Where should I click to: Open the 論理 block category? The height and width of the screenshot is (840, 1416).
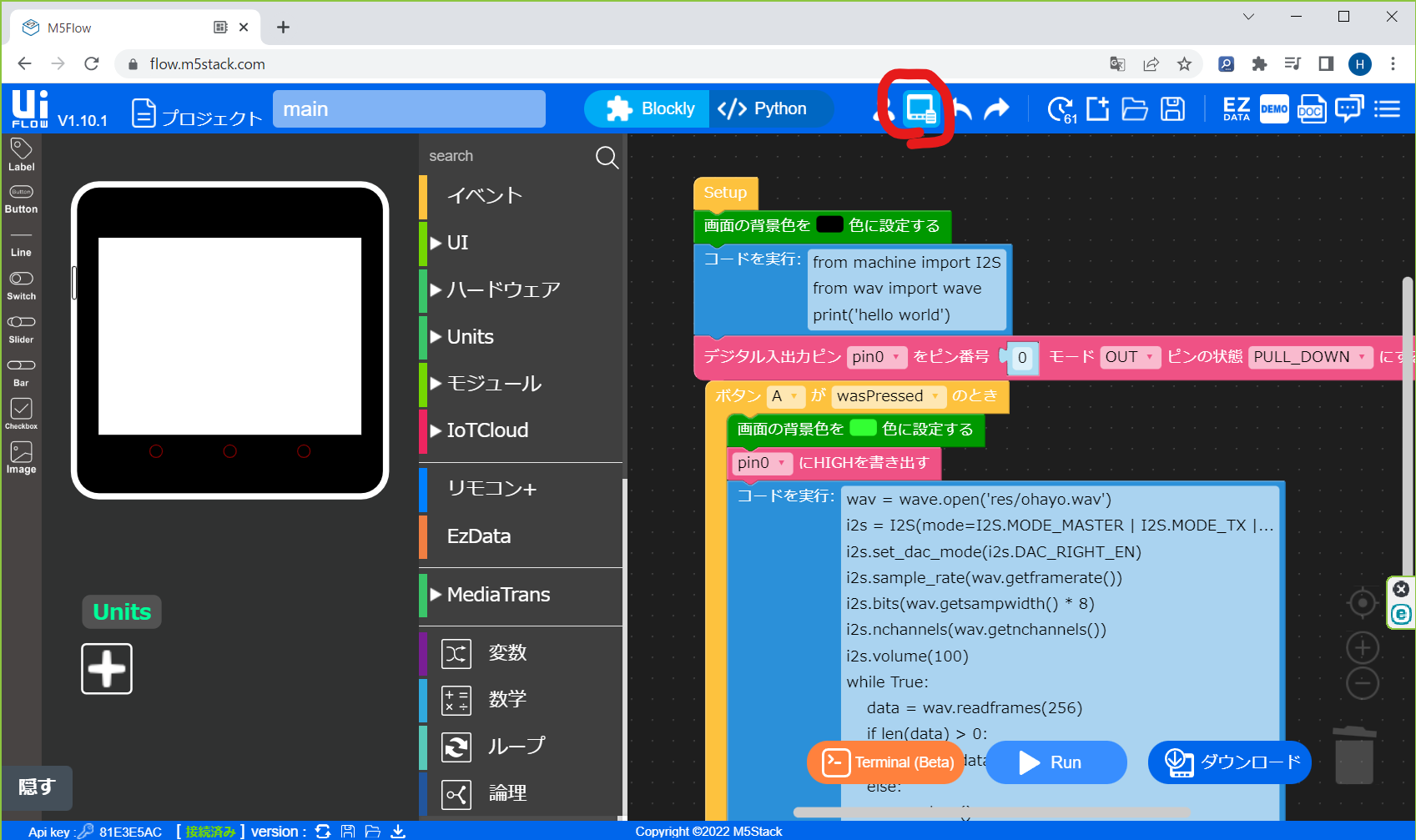522,793
